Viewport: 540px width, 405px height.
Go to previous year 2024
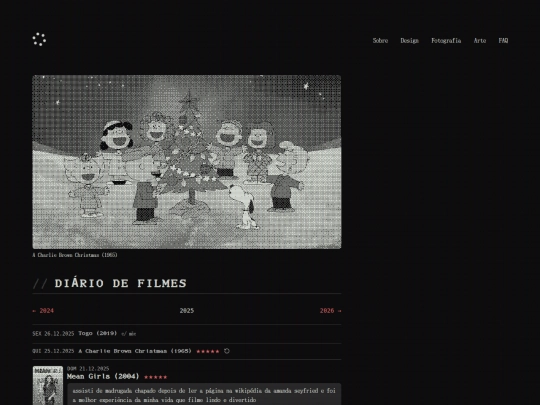43,311
